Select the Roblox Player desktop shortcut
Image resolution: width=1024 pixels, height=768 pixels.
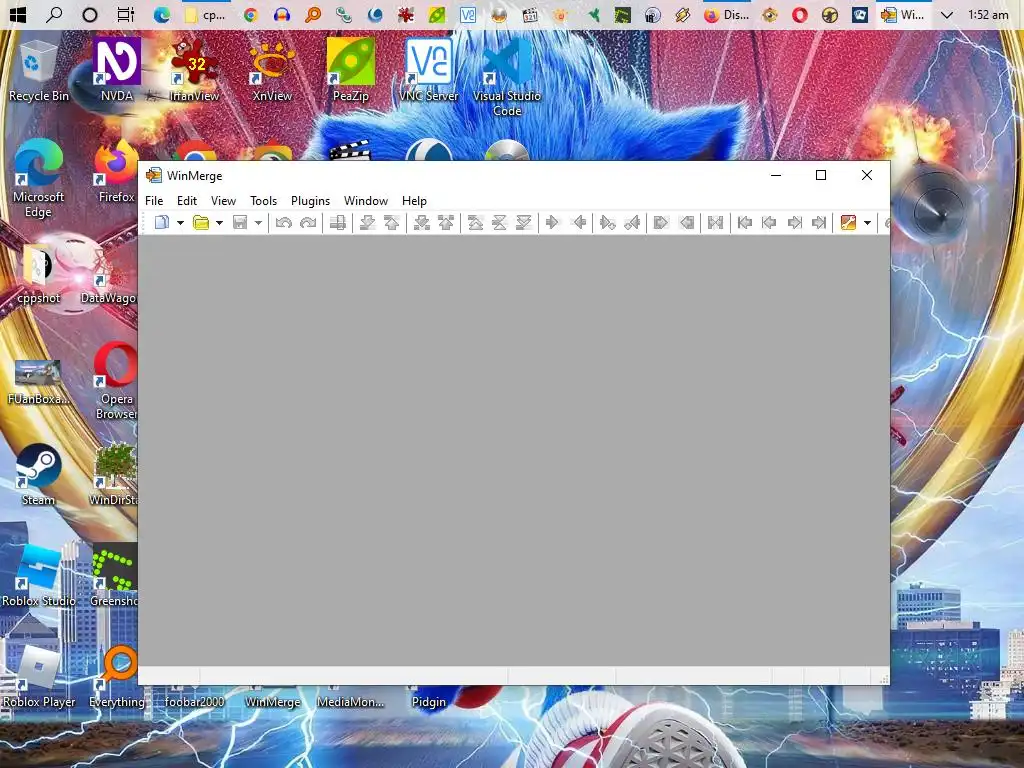click(x=39, y=677)
